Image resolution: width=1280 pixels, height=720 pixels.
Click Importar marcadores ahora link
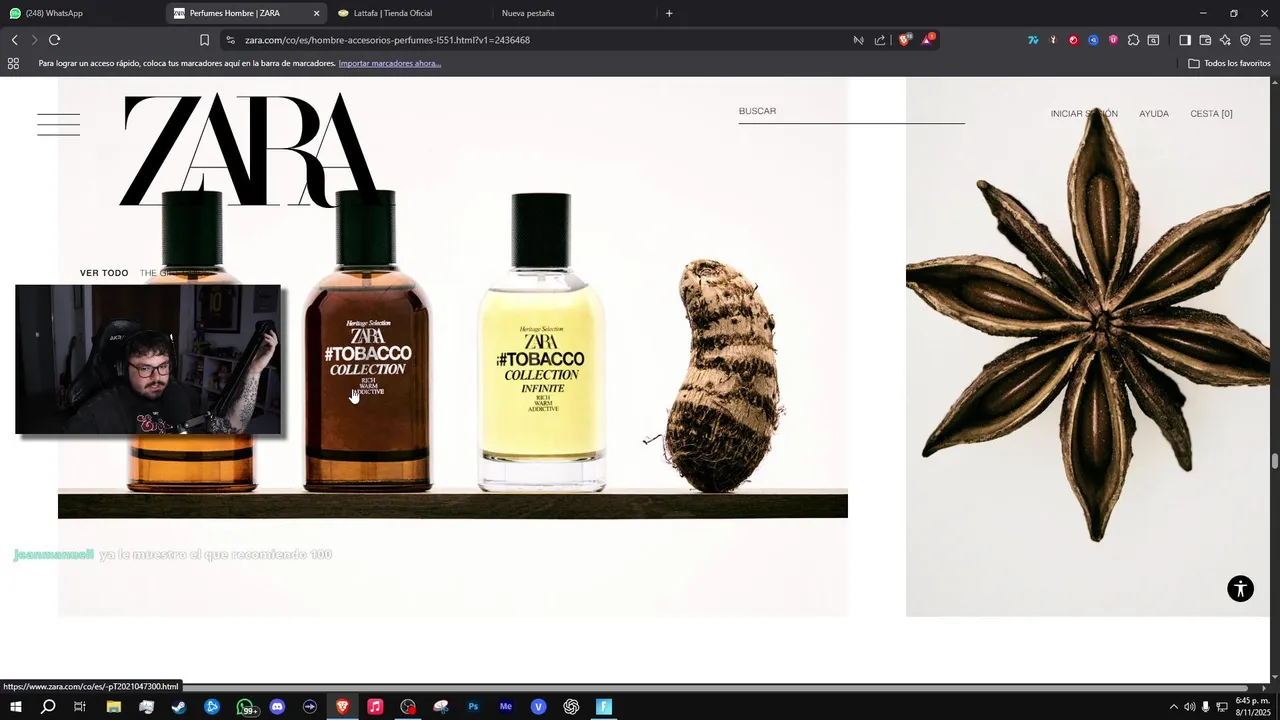click(390, 63)
